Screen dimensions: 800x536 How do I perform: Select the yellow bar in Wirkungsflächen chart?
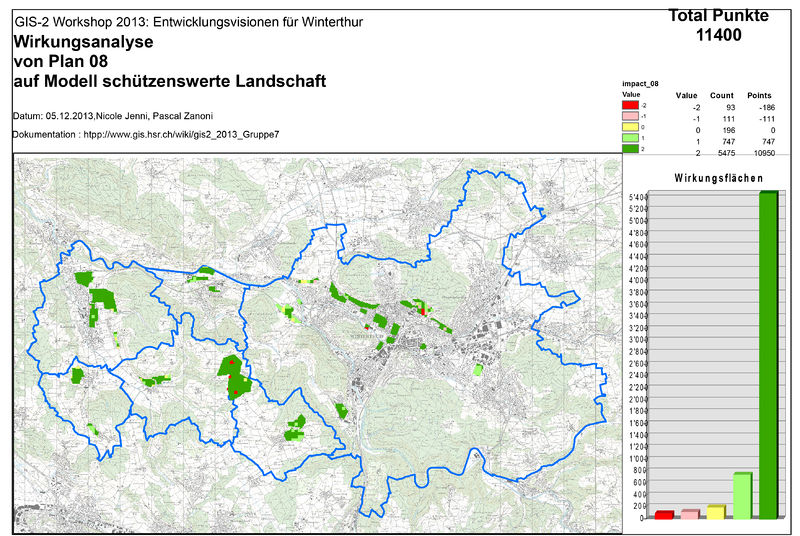pyautogui.click(x=715, y=512)
